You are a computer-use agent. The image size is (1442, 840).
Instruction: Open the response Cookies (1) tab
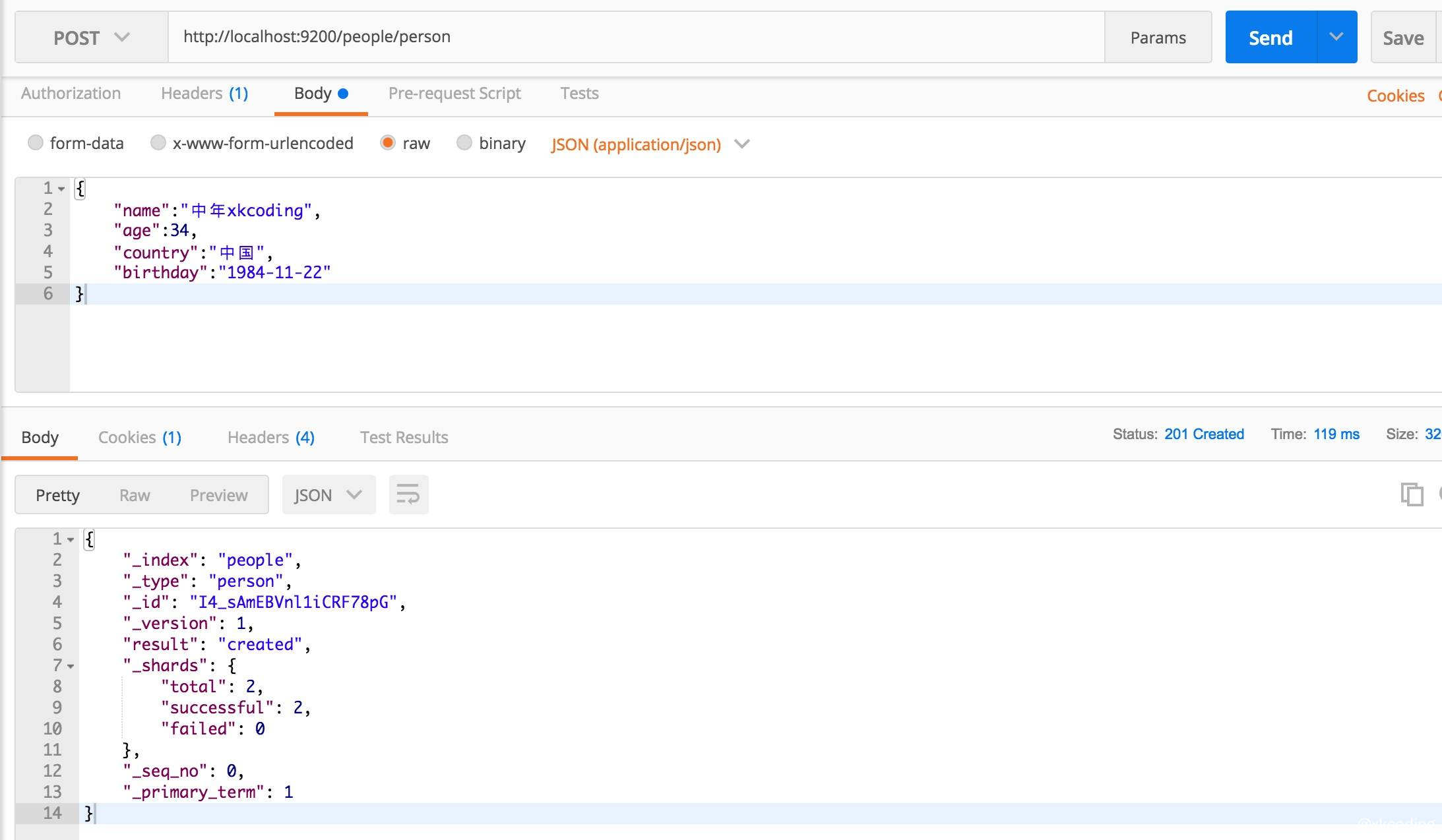click(139, 437)
